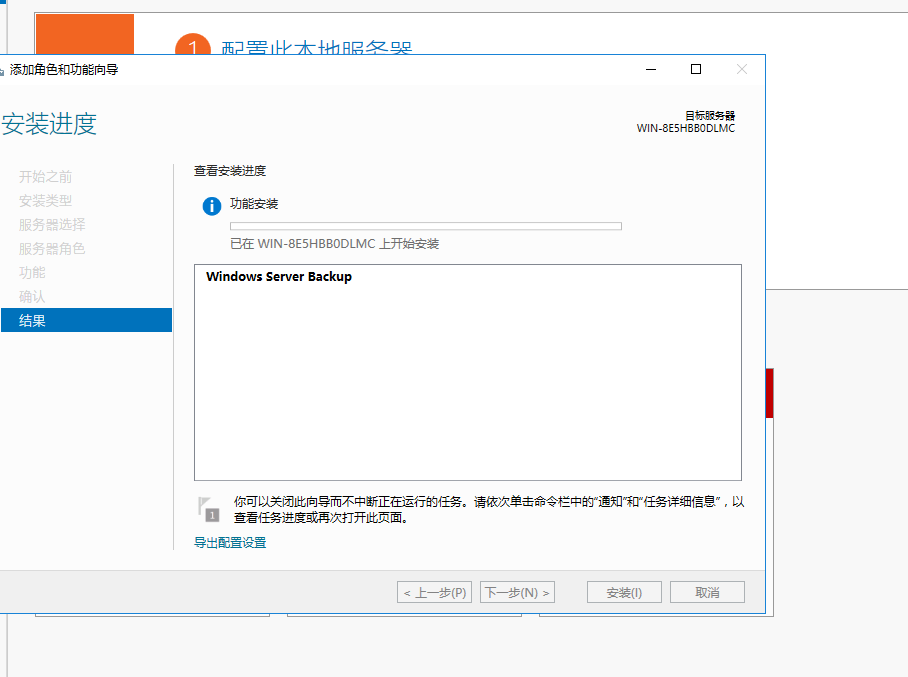Click the 导出配置设置 link
The width and height of the screenshot is (908, 677).
(x=231, y=541)
